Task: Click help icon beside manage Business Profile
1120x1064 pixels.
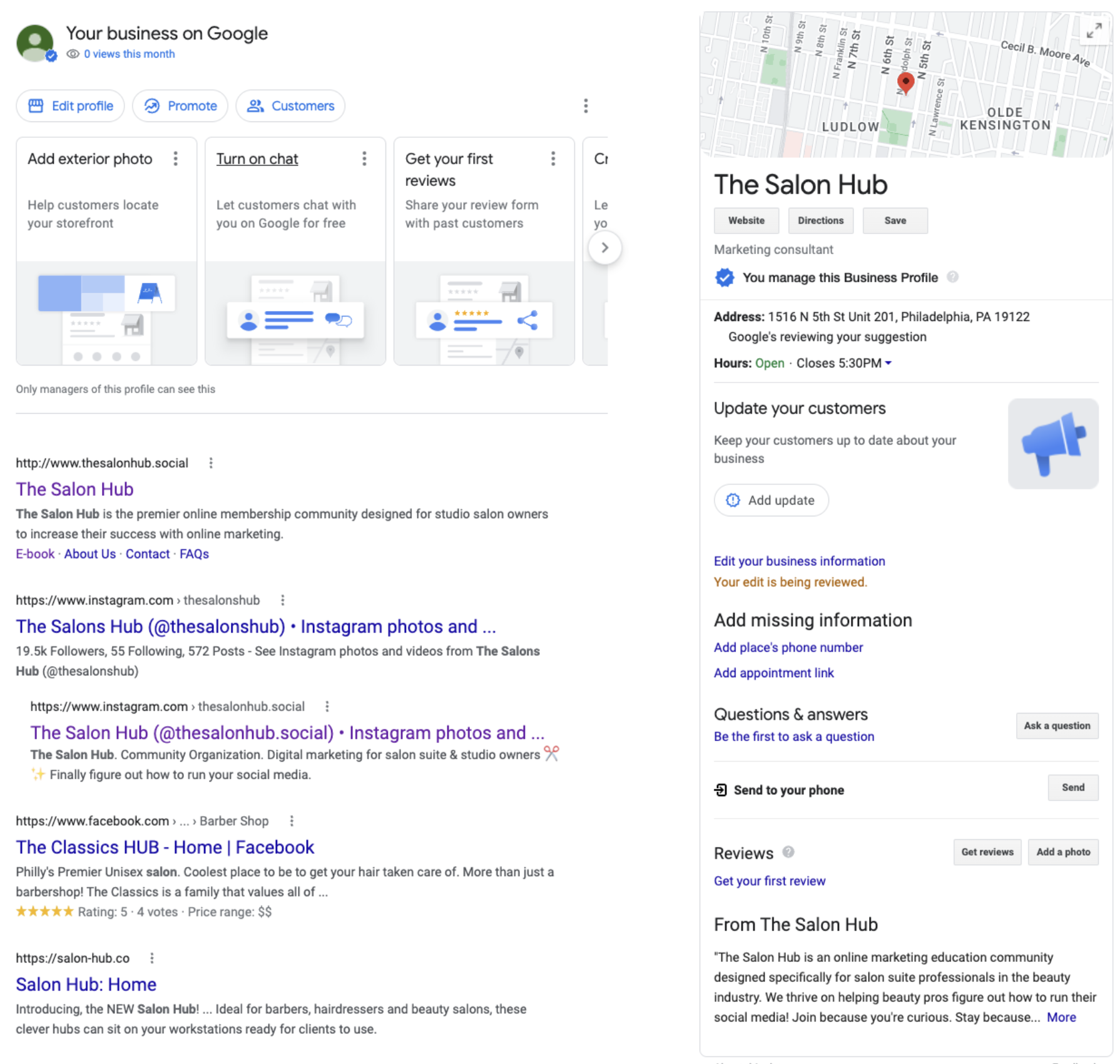Action: 952,277
